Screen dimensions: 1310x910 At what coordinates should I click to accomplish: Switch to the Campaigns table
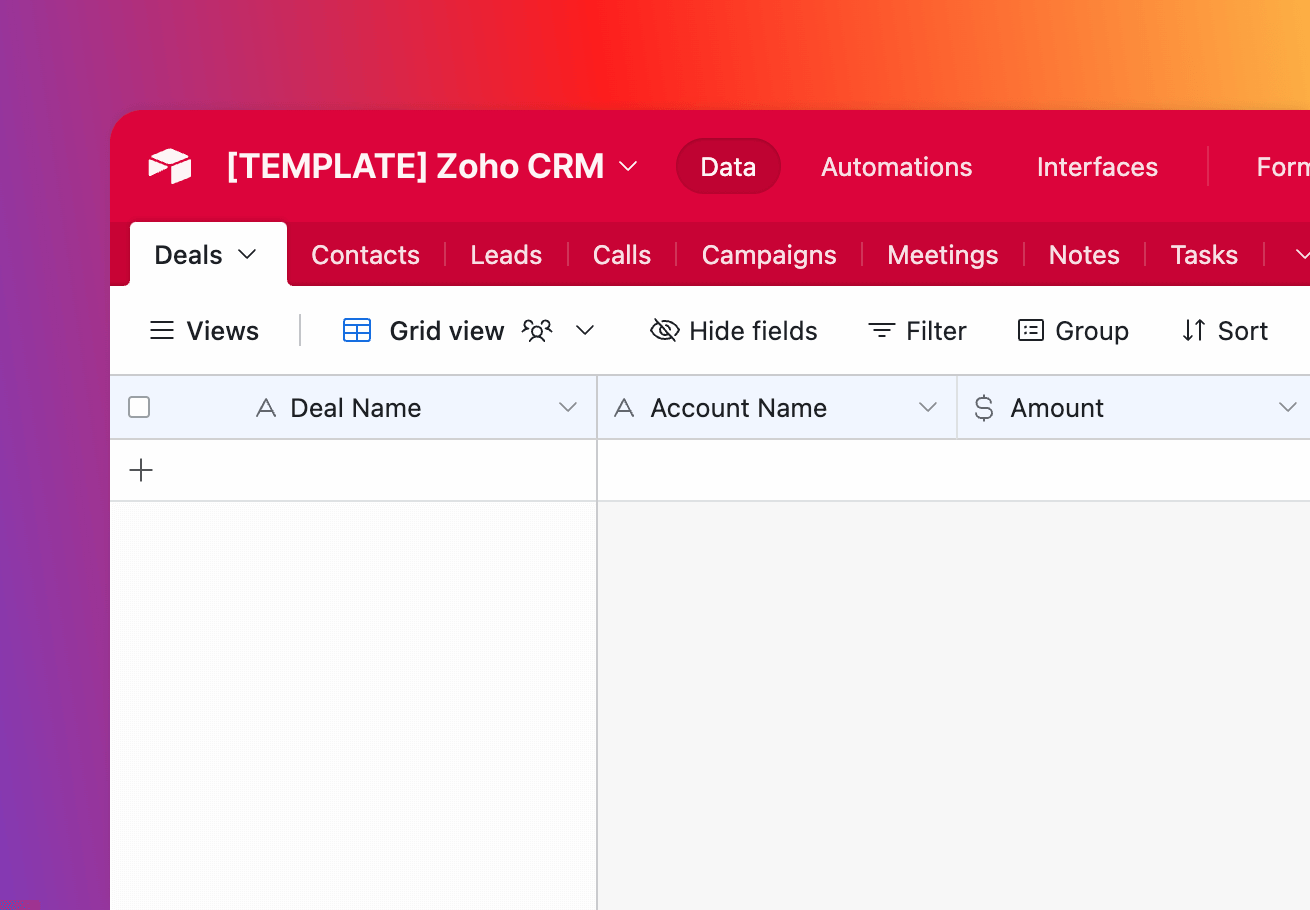[769, 255]
